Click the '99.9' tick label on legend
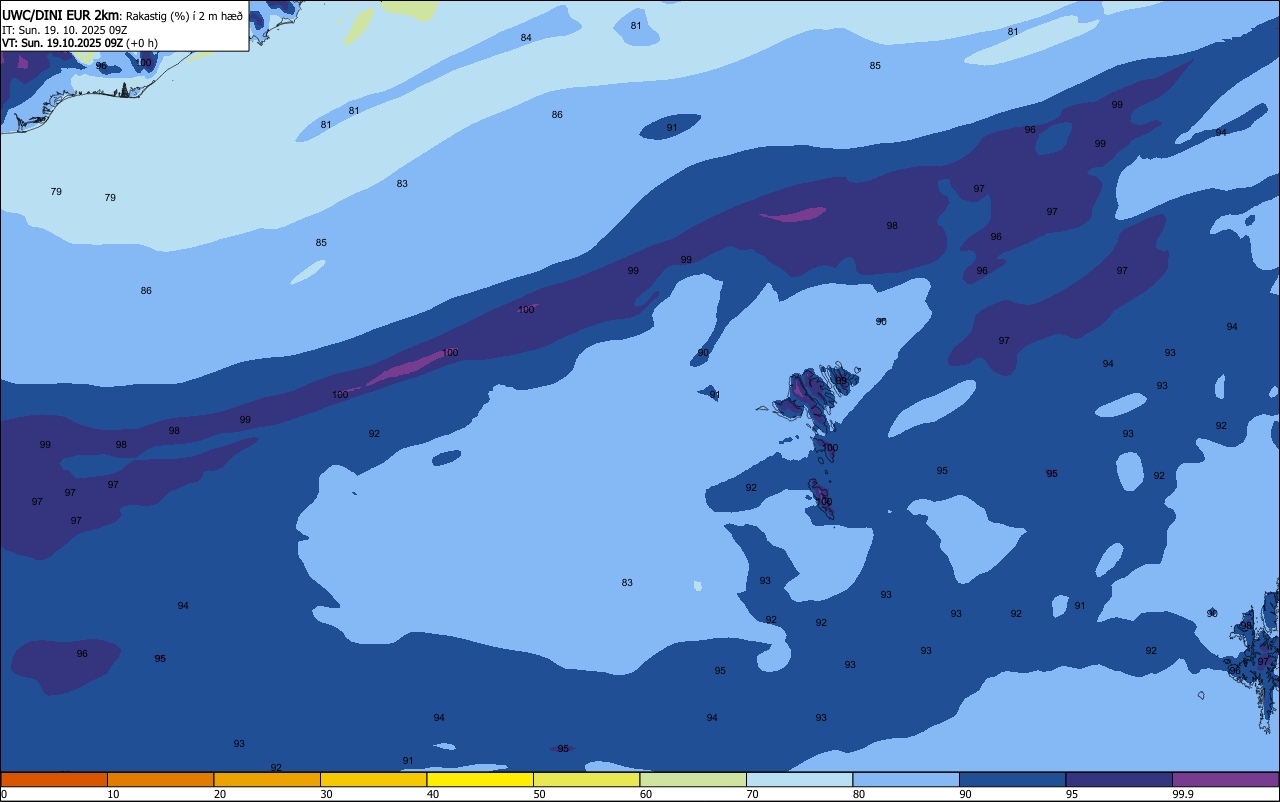 click(1184, 794)
